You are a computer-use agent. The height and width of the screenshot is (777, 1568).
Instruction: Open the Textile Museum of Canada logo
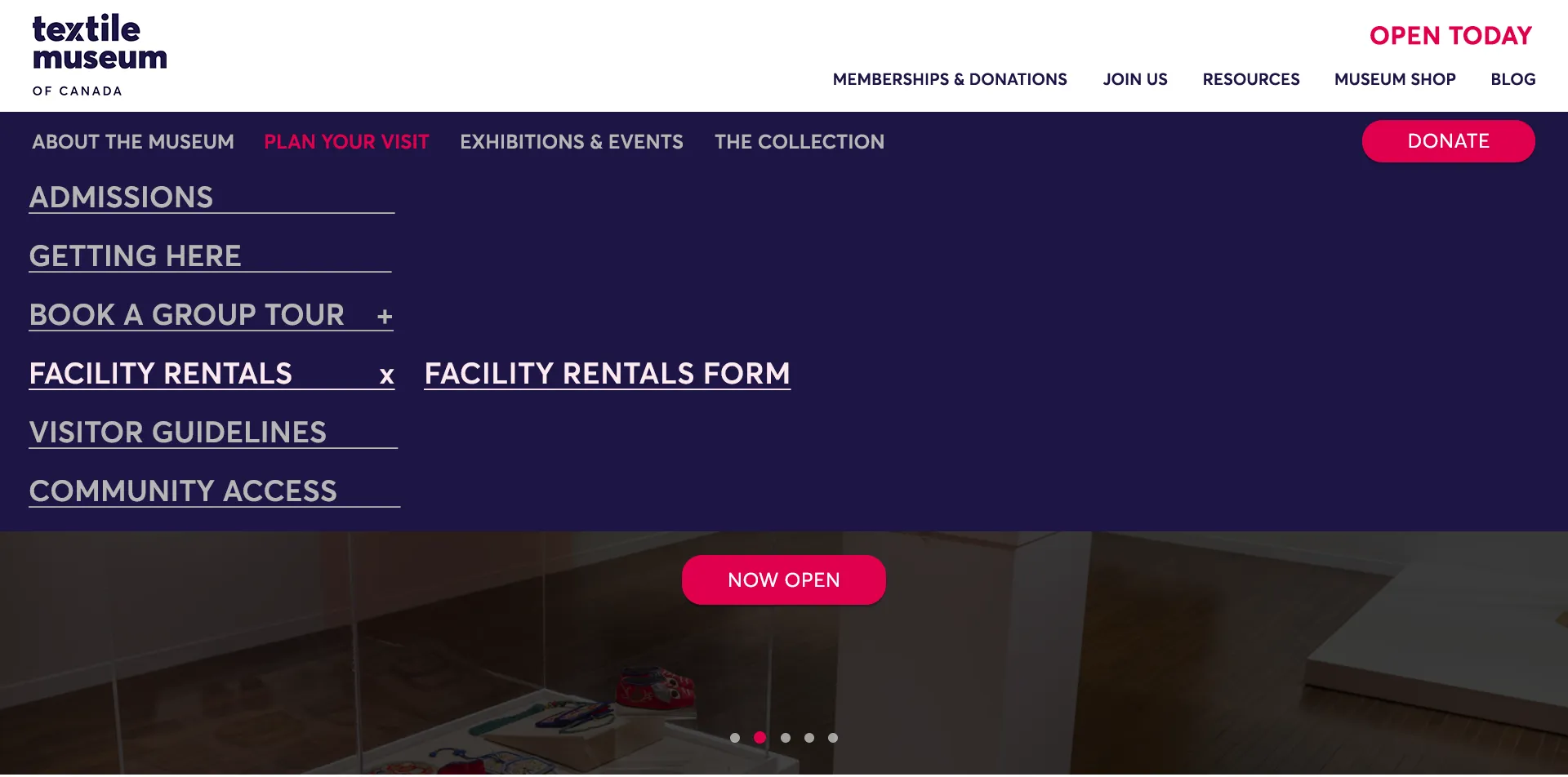pyautogui.click(x=100, y=55)
